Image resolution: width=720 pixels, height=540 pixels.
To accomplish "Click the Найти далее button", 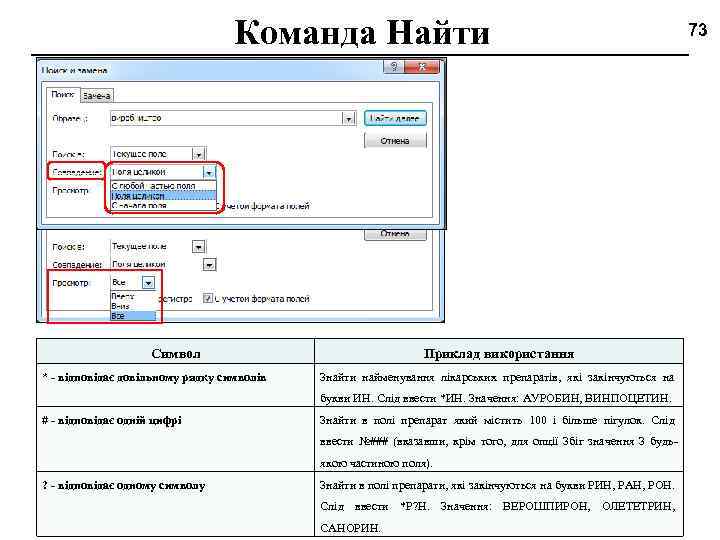I will pyautogui.click(x=395, y=118).
